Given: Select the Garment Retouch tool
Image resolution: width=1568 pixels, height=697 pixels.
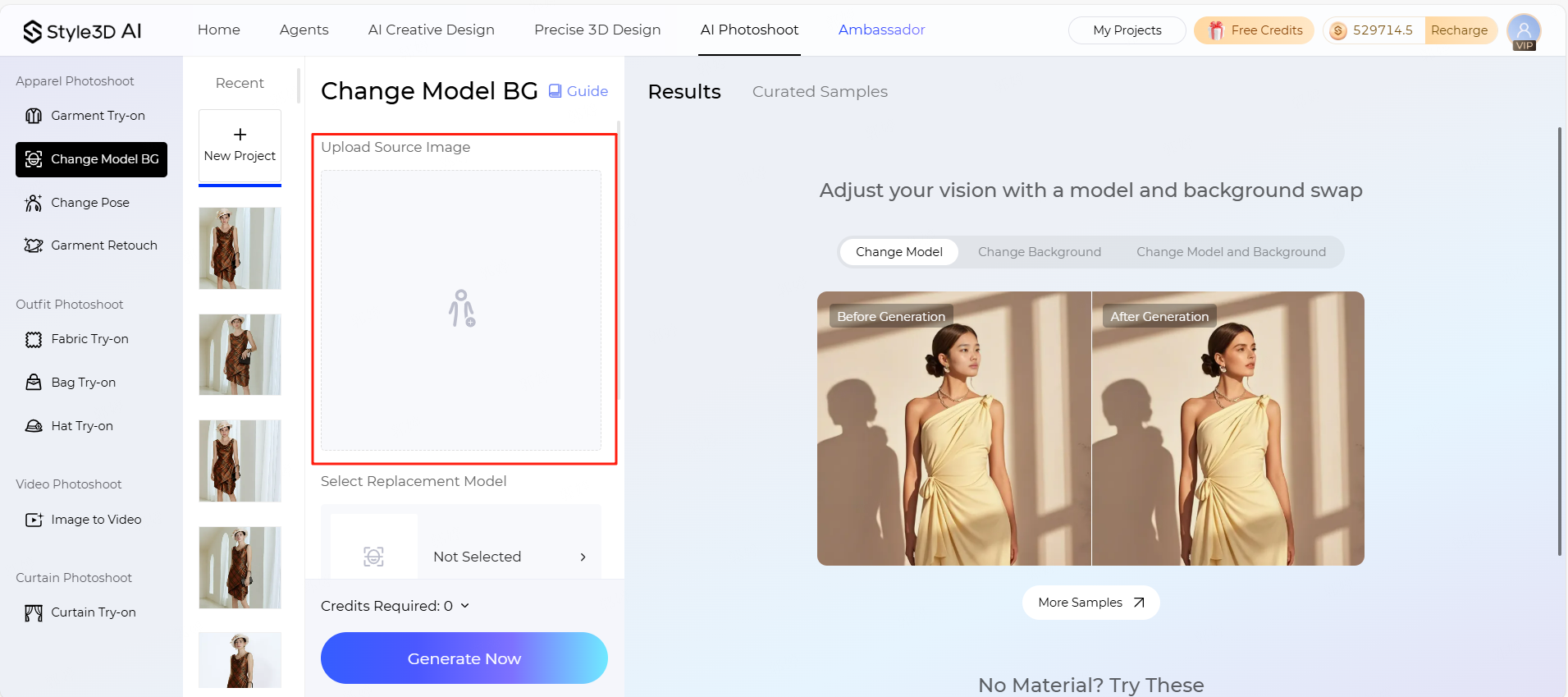Looking at the screenshot, I should coord(104,245).
